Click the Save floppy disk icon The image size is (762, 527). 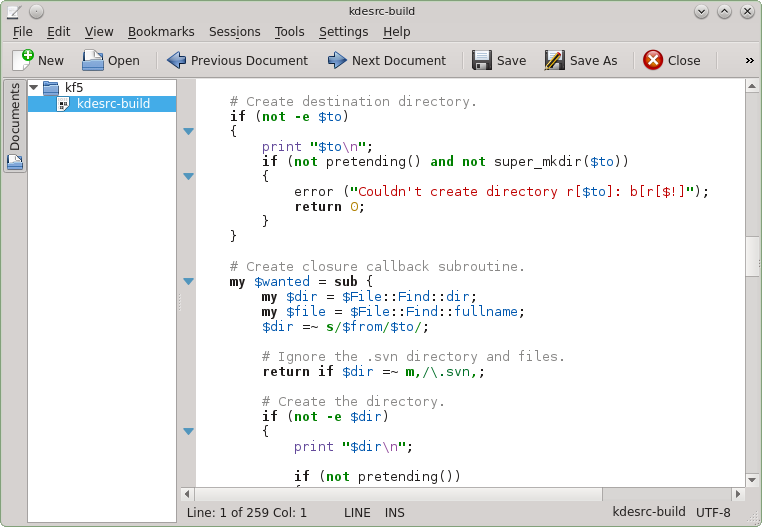tap(482, 60)
